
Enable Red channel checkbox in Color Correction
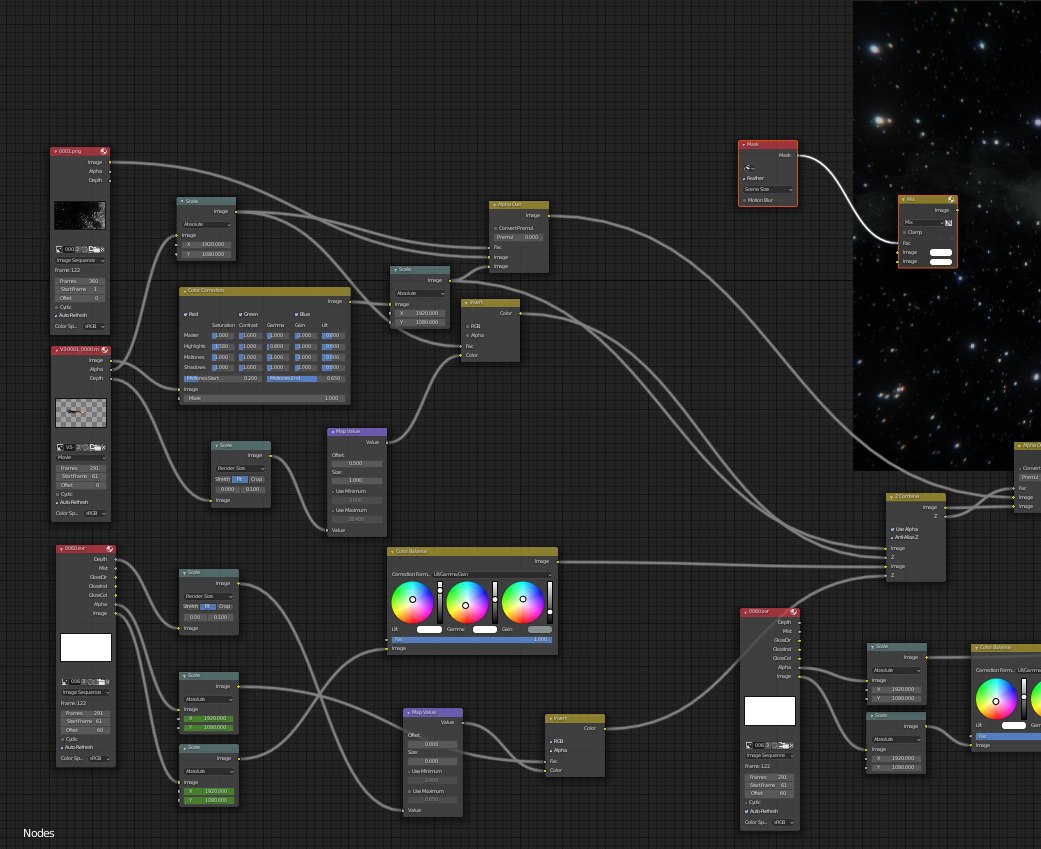coord(185,314)
